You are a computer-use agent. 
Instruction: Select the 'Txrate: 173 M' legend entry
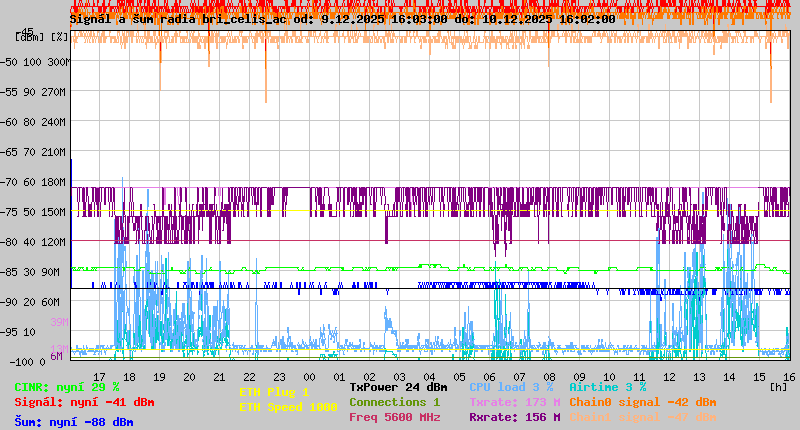(x=515, y=402)
